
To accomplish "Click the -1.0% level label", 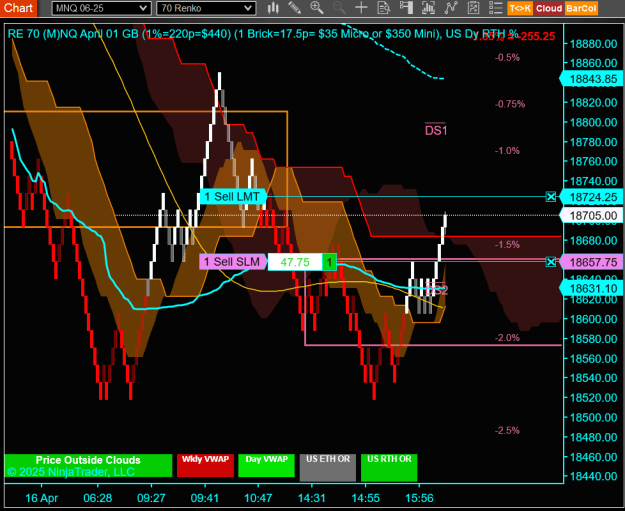I will pos(507,151).
